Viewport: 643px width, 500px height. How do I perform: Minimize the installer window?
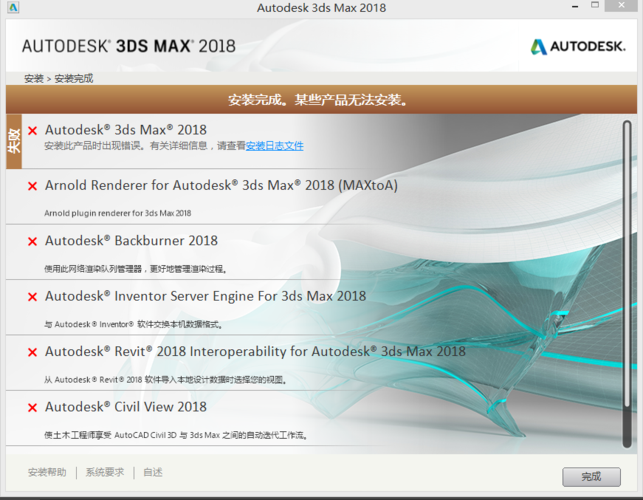point(575,7)
